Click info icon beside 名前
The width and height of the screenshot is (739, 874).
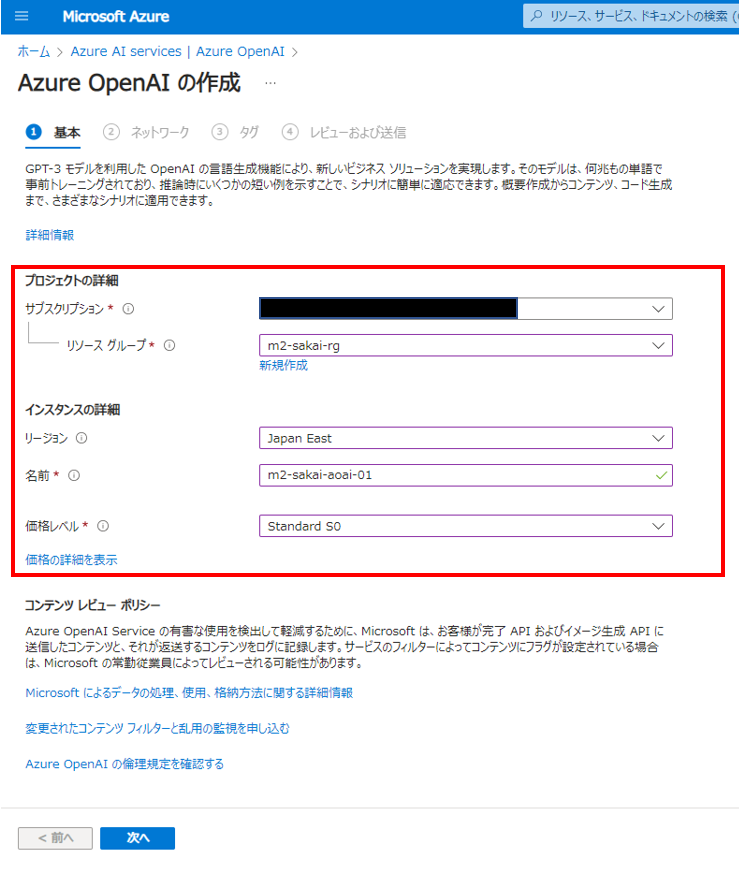click(x=74, y=475)
